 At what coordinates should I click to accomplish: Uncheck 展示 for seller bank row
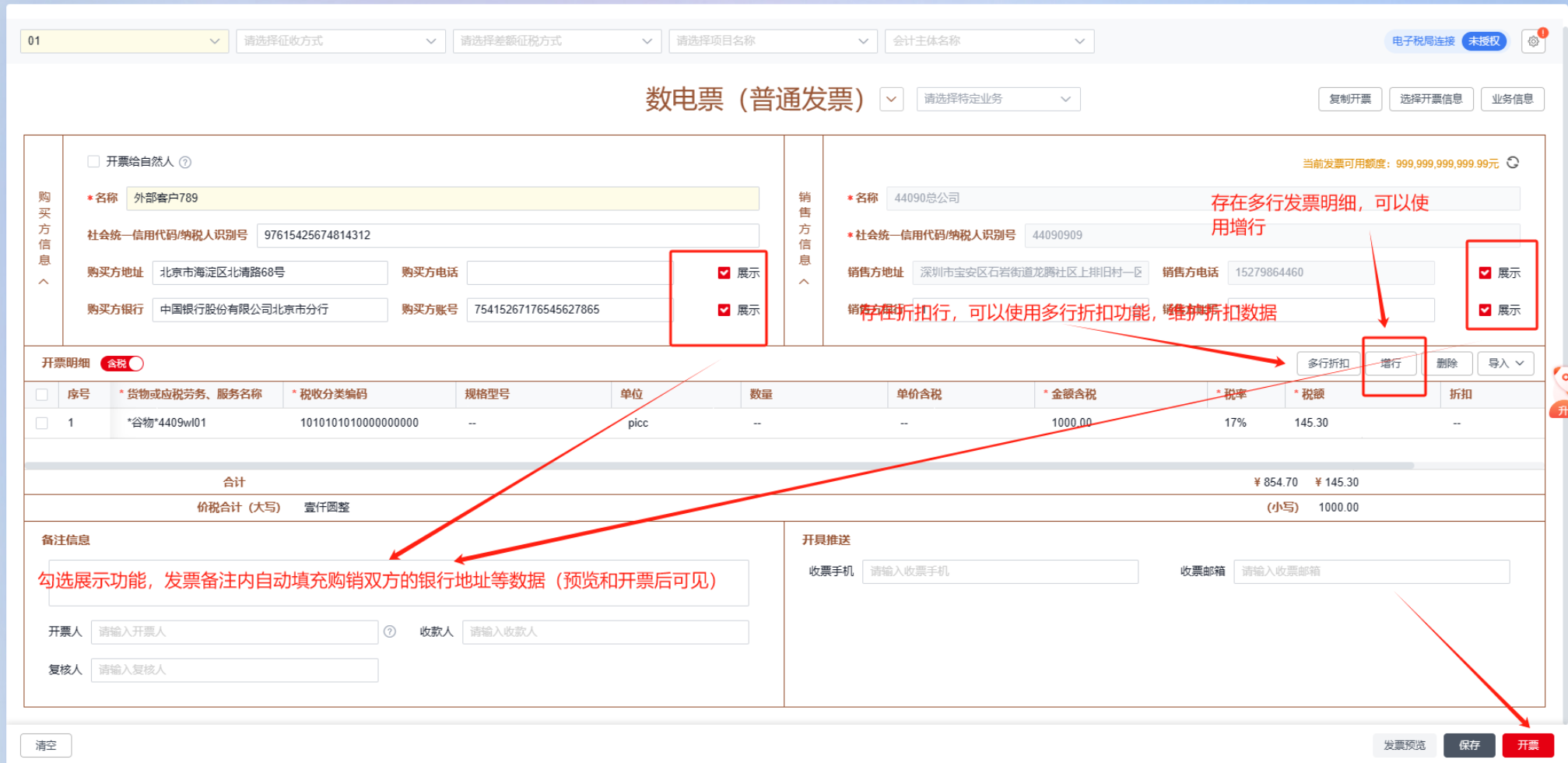(1485, 310)
